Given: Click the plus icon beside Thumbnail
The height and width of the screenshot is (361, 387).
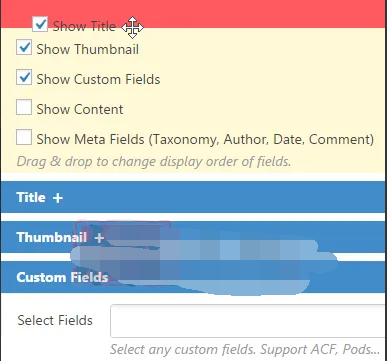Looking at the screenshot, I should click(99, 238).
